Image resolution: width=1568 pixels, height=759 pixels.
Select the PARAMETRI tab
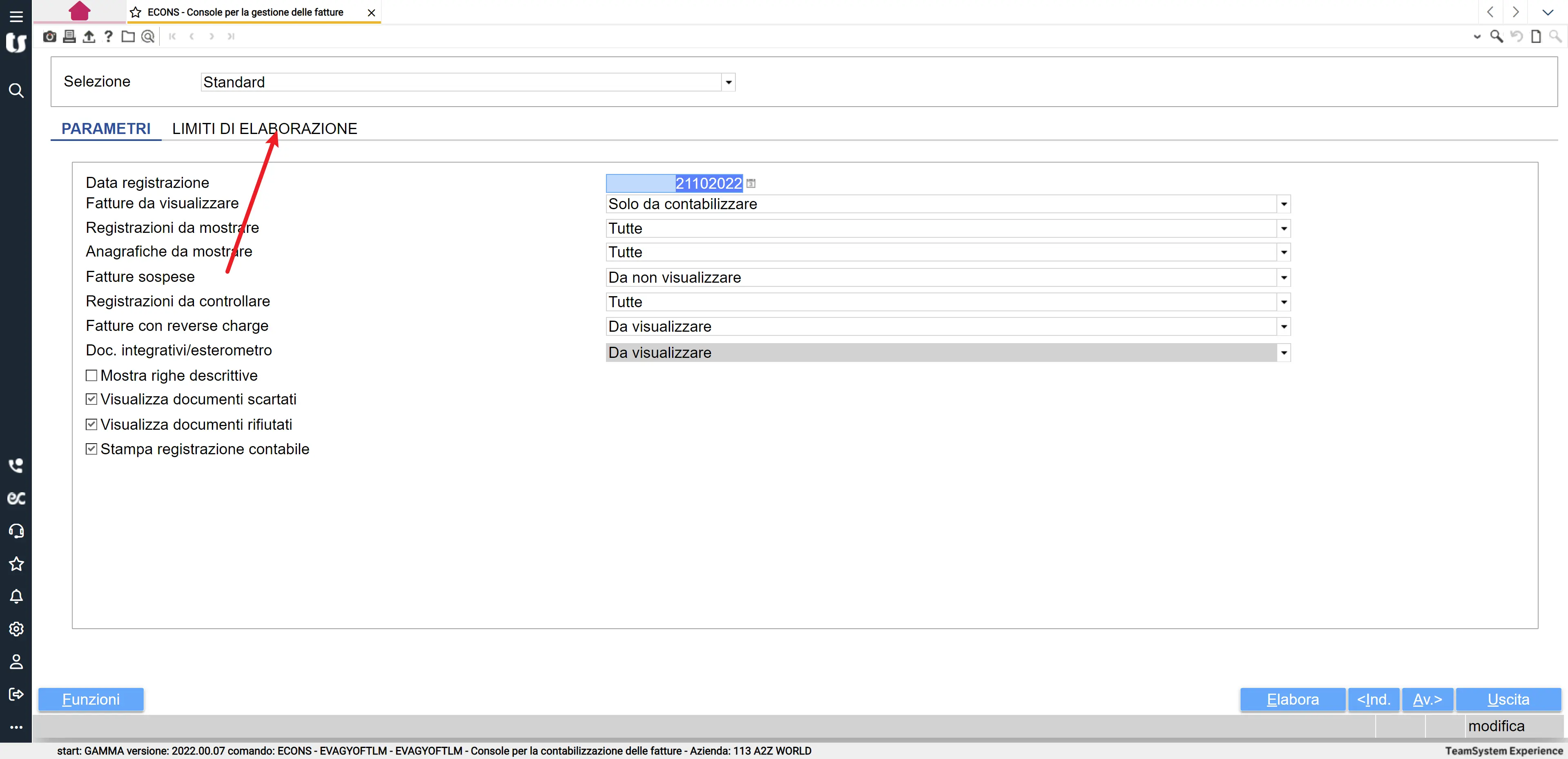(x=106, y=129)
